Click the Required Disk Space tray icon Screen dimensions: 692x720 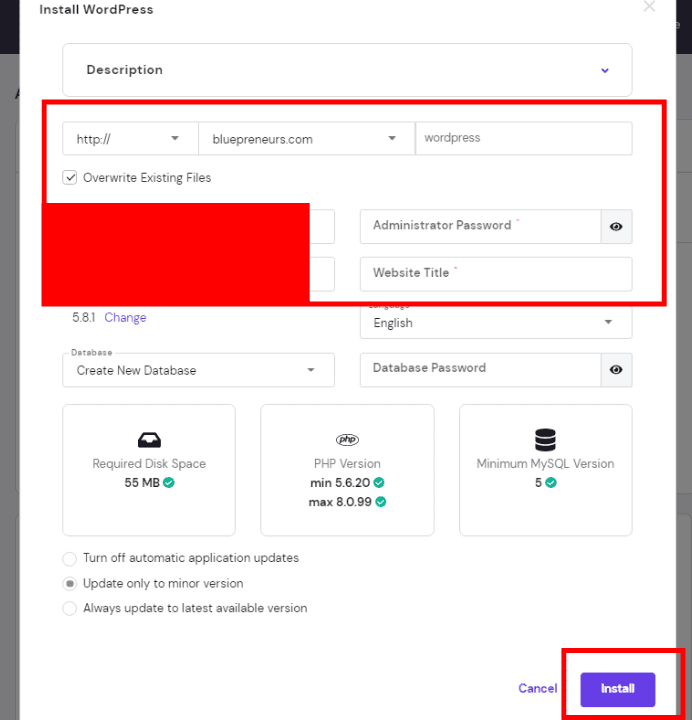[149, 440]
